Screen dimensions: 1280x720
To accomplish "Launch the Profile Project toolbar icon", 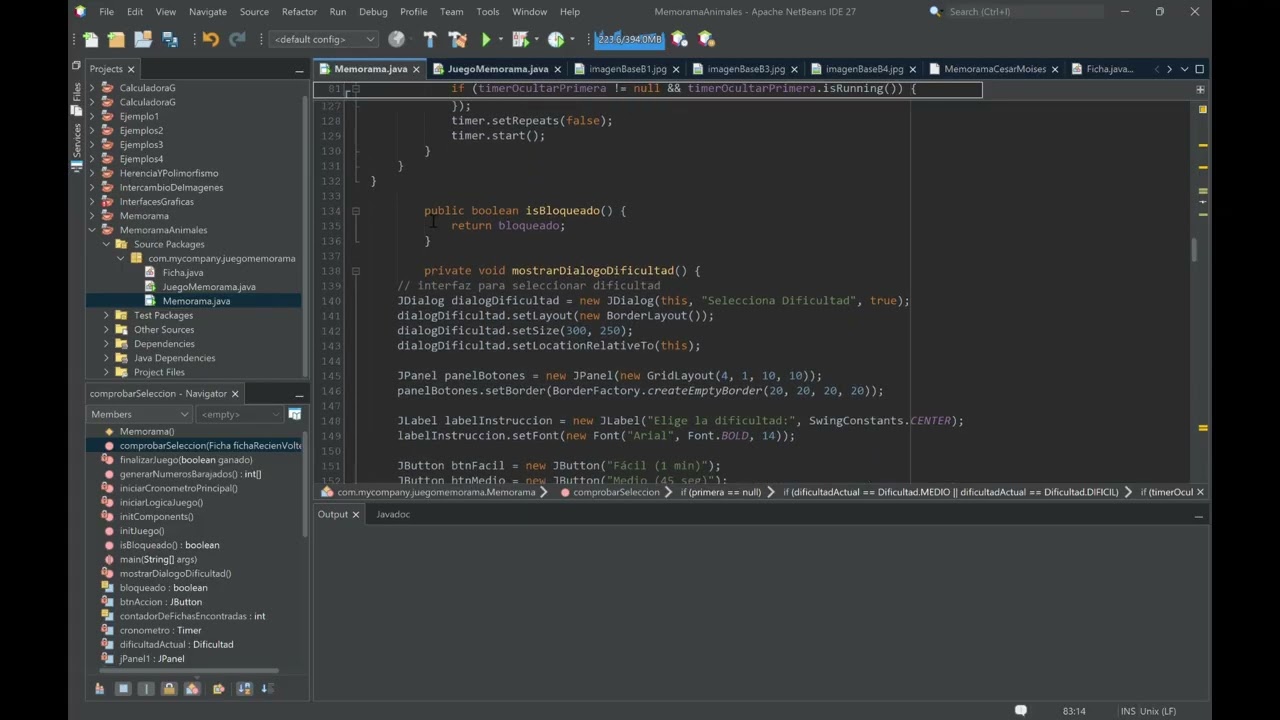I will pos(556,39).
